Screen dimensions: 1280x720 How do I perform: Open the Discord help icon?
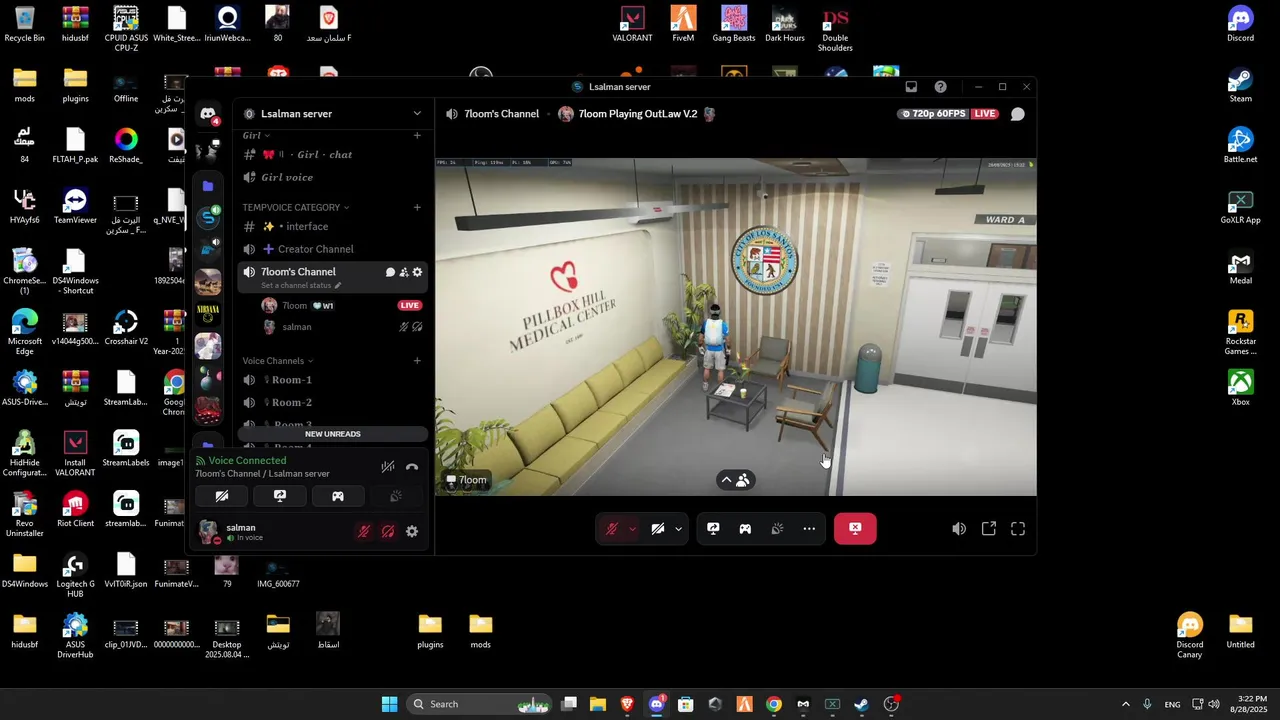point(940,87)
